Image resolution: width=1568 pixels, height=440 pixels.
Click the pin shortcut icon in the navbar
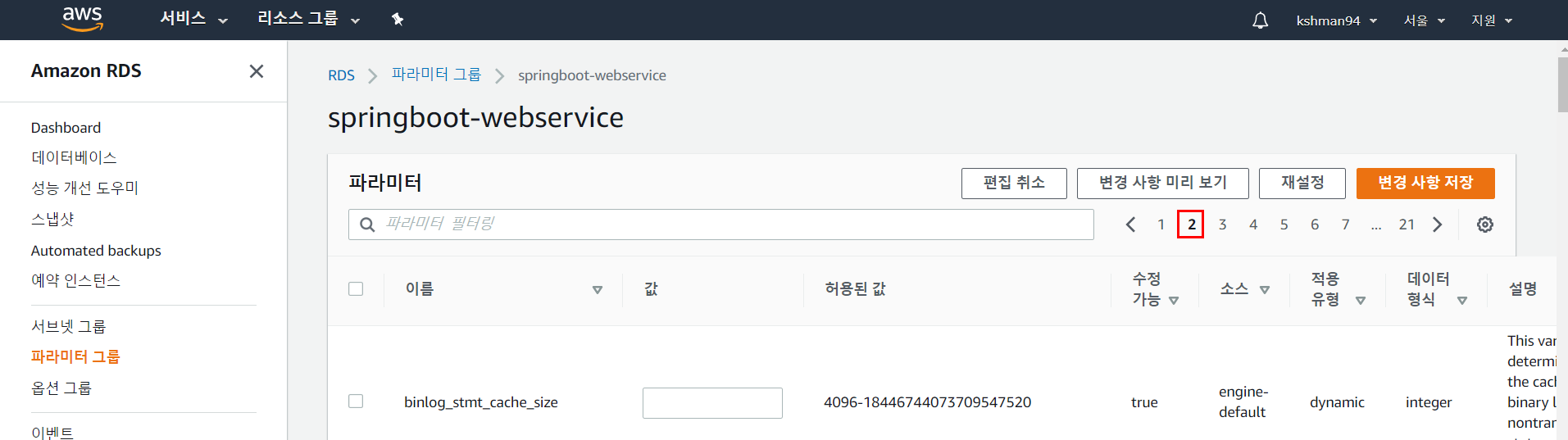pos(398,19)
